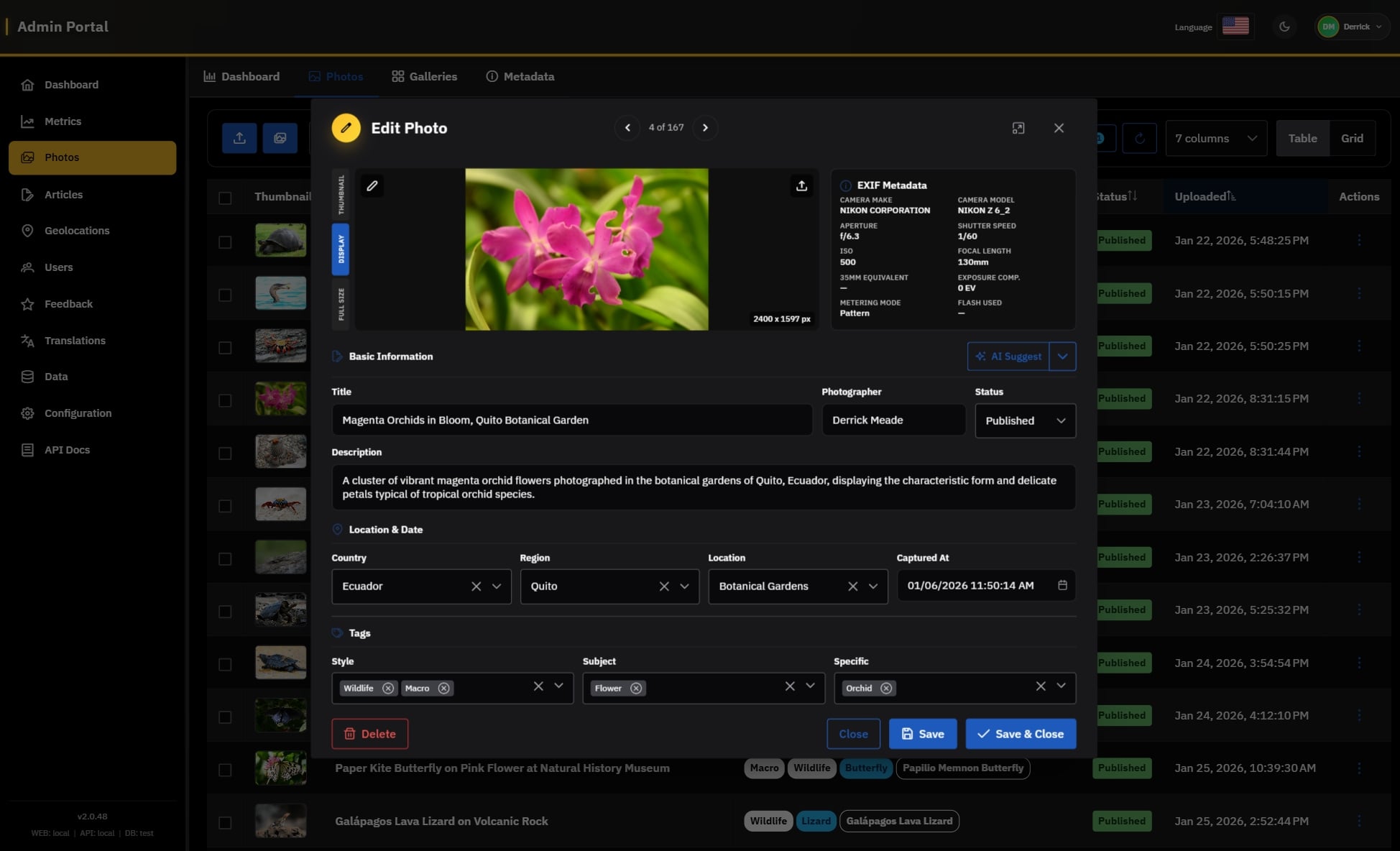Clear the Quito region selection
The image size is (1400, 851).
coord(664,586)
